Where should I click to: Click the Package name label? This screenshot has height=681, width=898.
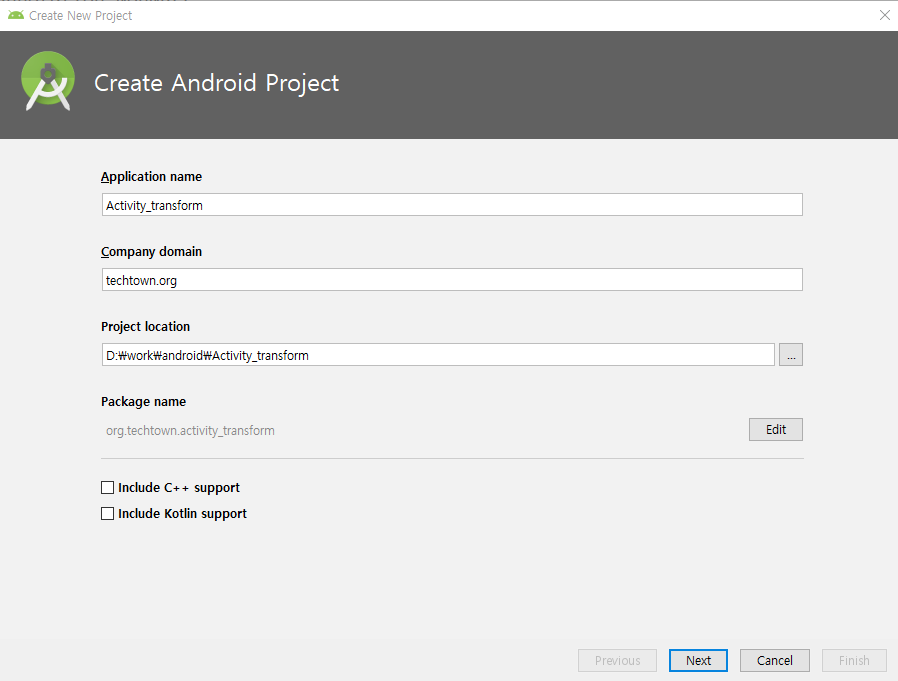pos(143,401)
